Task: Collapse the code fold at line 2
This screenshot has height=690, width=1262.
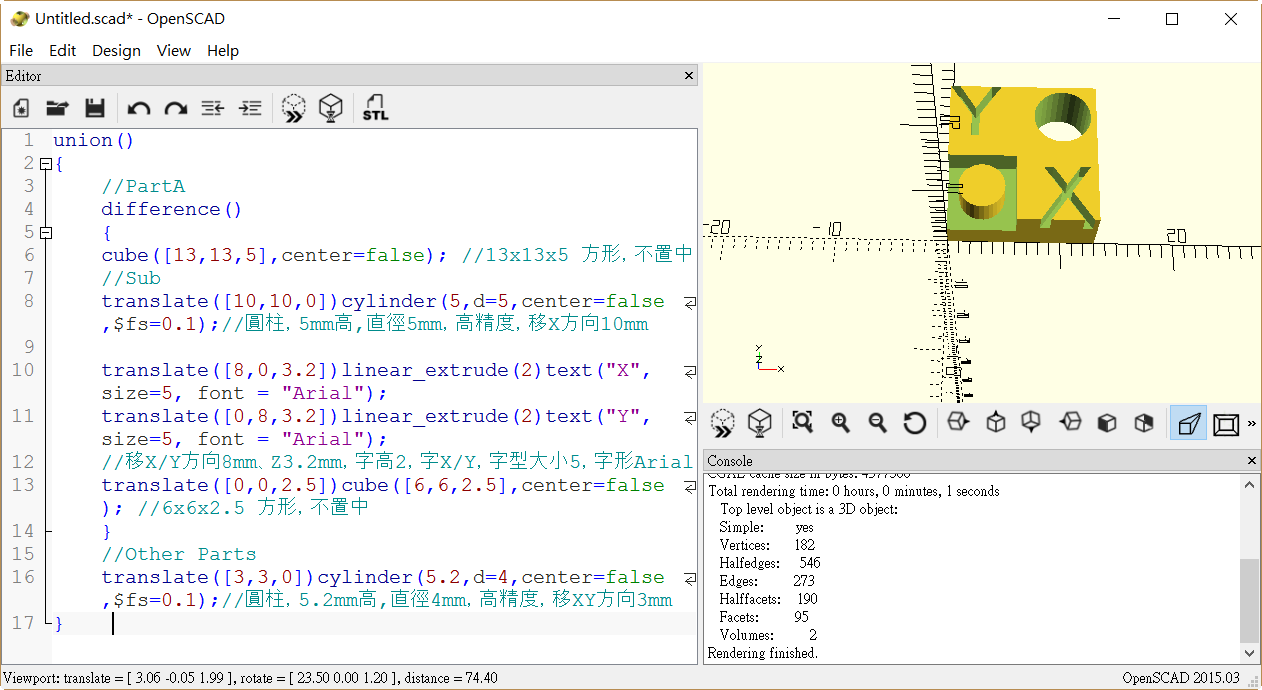Action: pos(44,163)
